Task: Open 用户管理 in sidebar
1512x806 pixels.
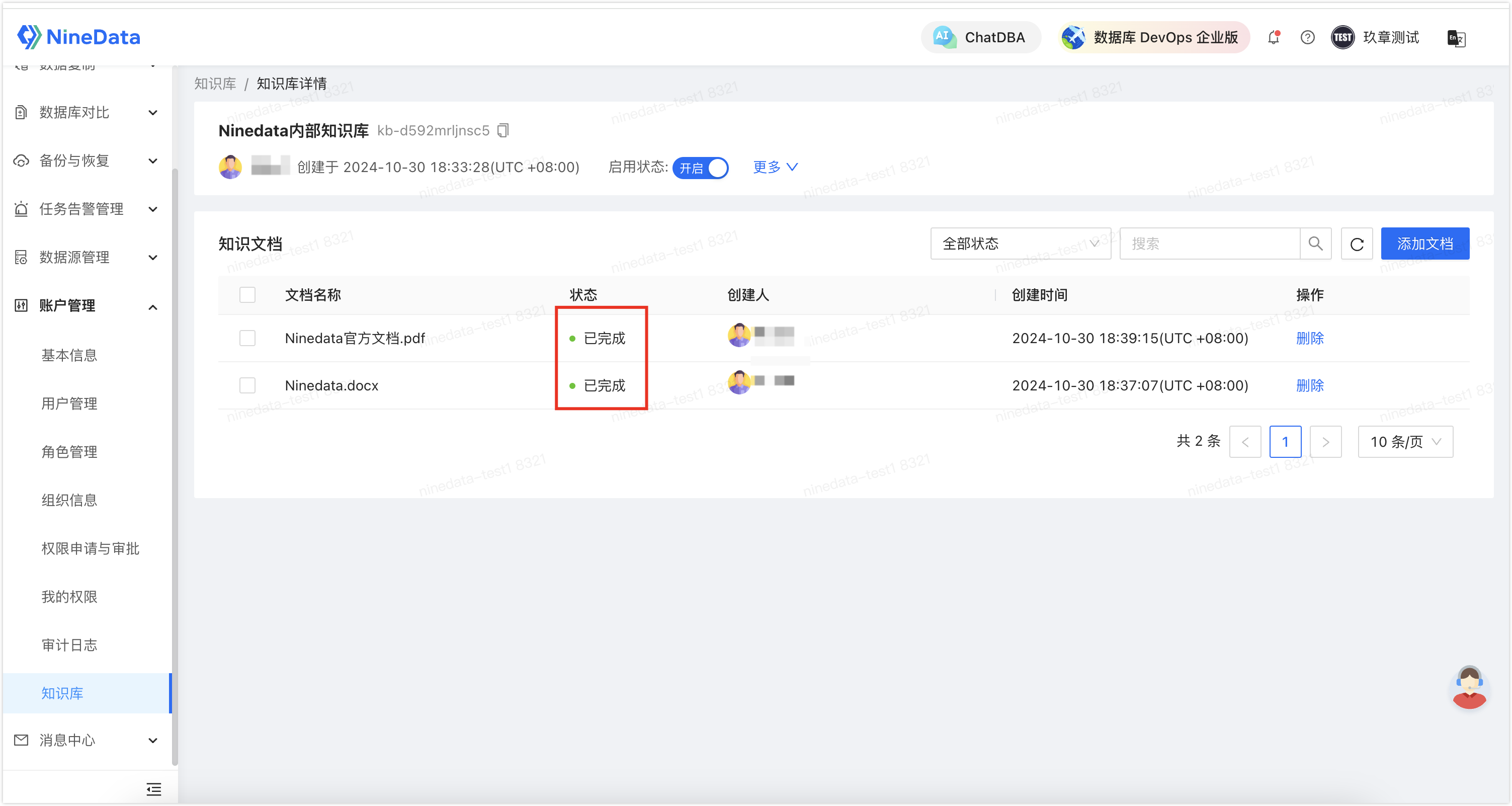Action: tap(69, 404)
